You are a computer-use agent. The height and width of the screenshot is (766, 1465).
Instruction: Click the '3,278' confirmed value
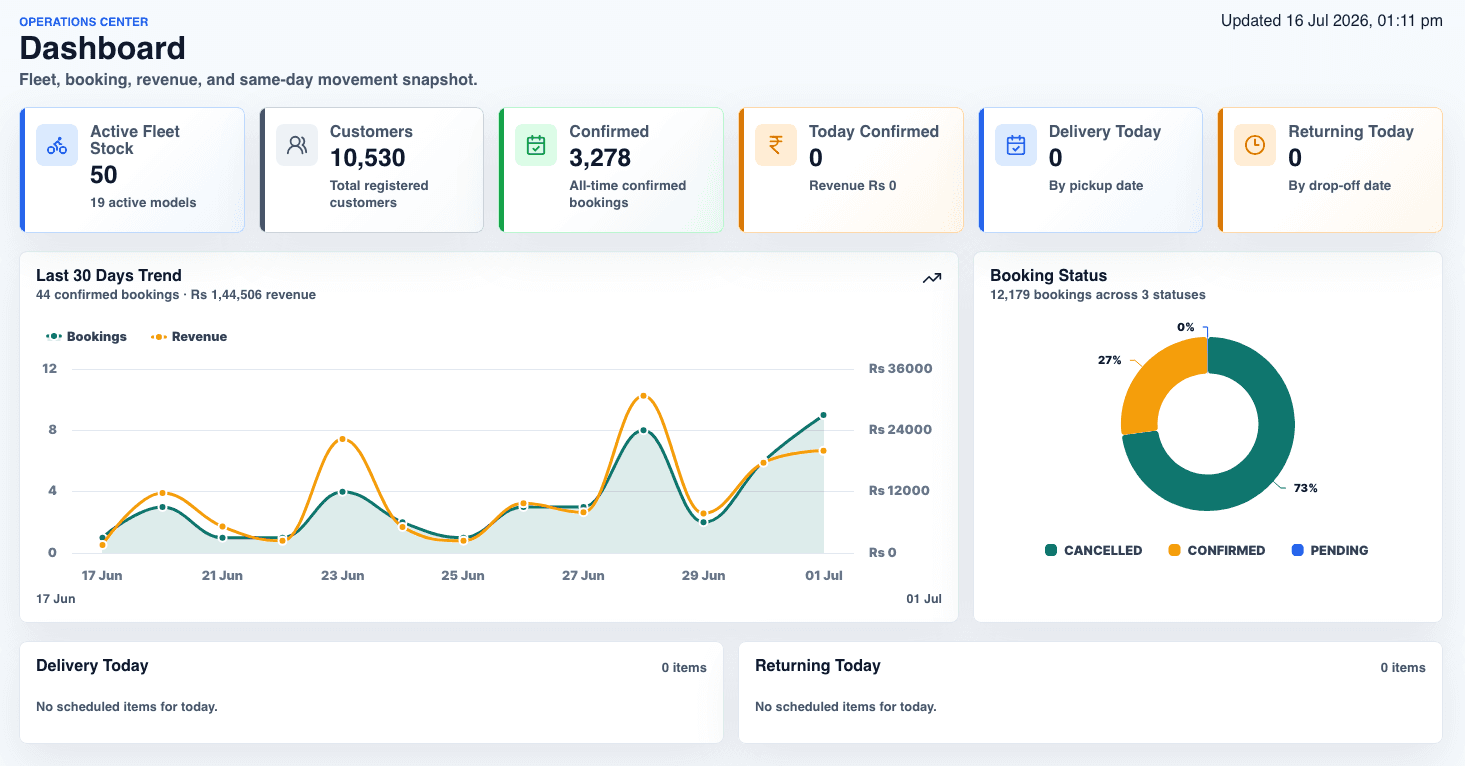600,158
